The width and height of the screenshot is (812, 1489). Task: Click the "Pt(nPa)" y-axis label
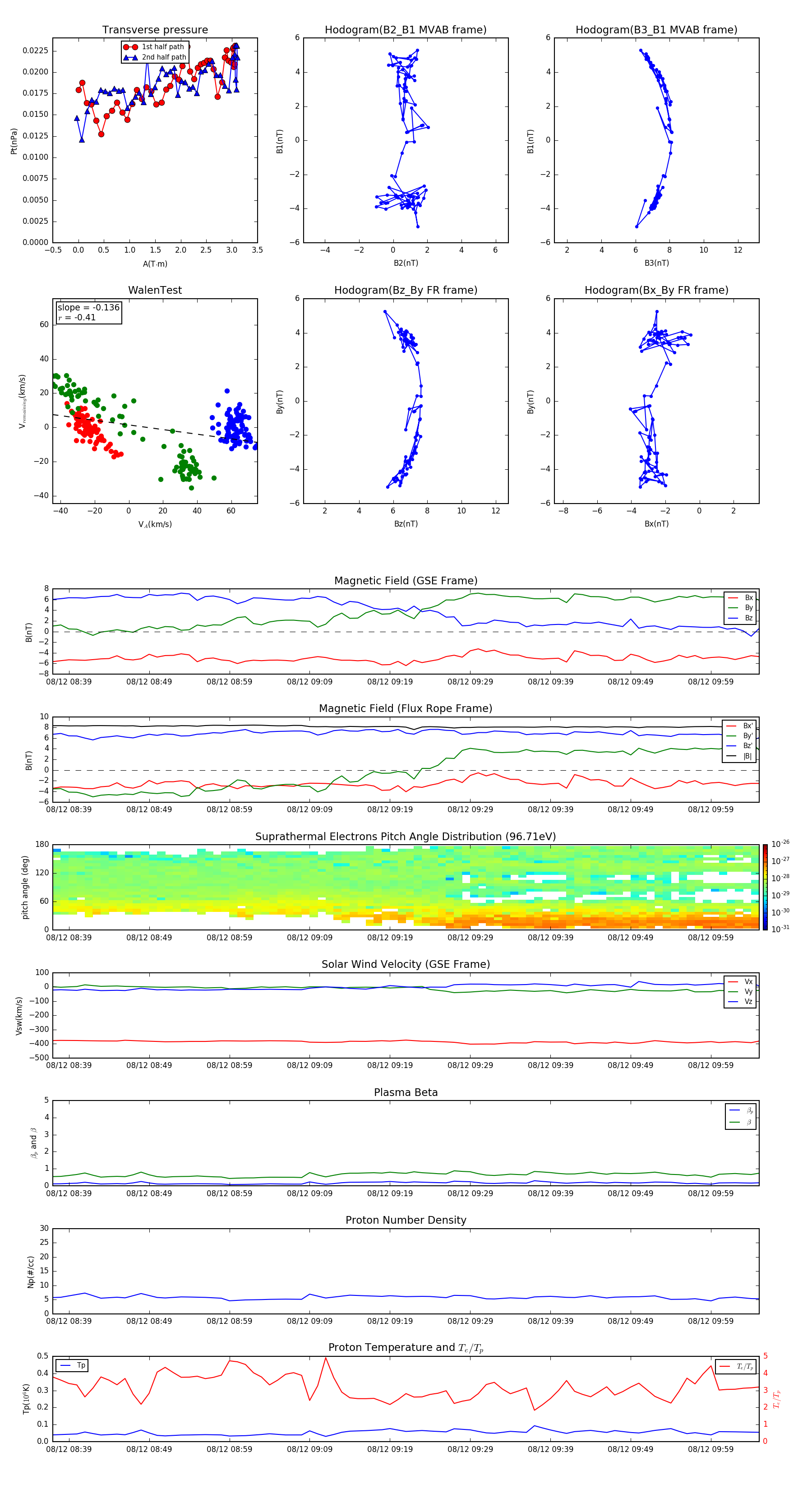click(14, 140)
